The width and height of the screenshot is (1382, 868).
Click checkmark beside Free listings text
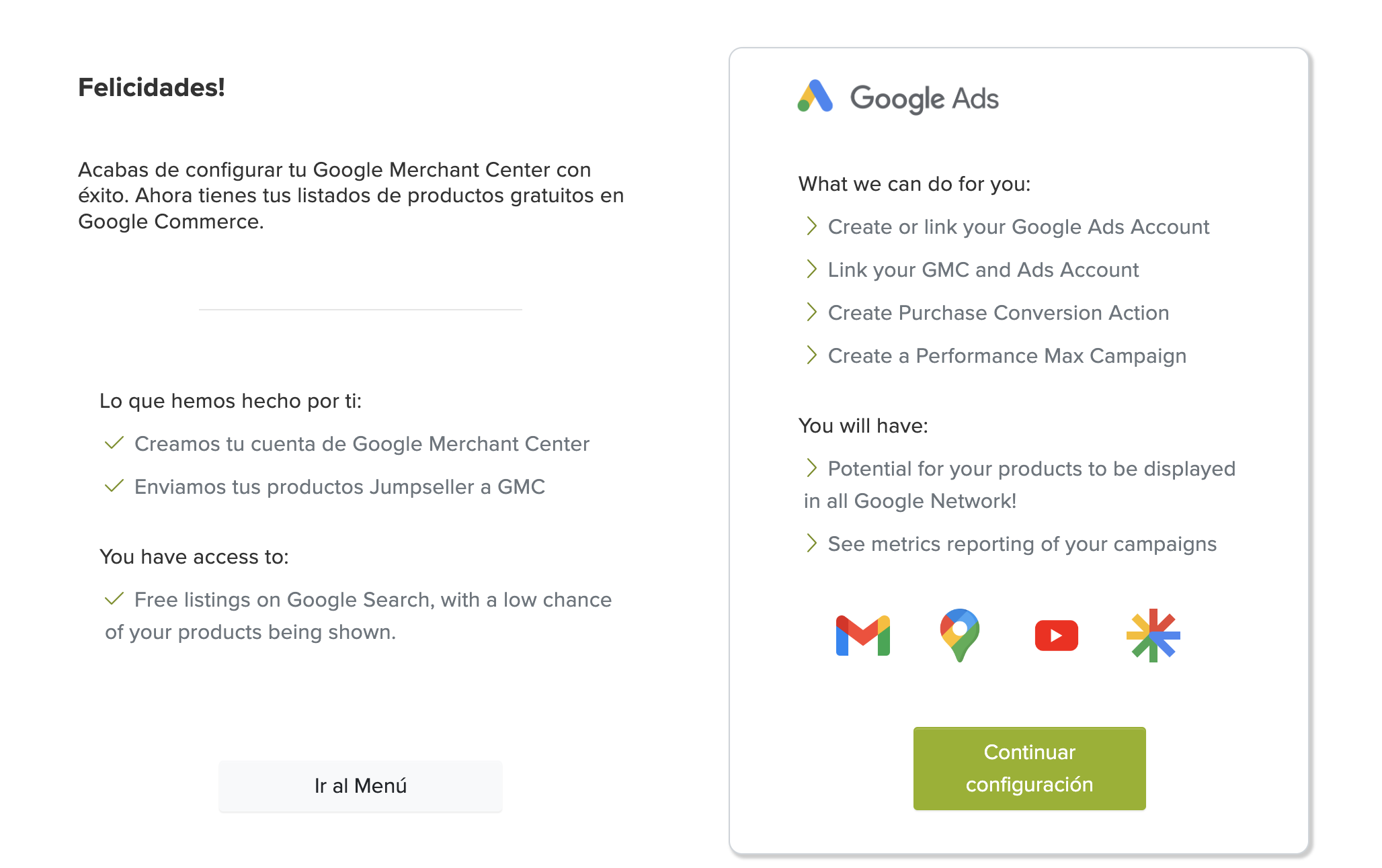[x=114, y=599]
